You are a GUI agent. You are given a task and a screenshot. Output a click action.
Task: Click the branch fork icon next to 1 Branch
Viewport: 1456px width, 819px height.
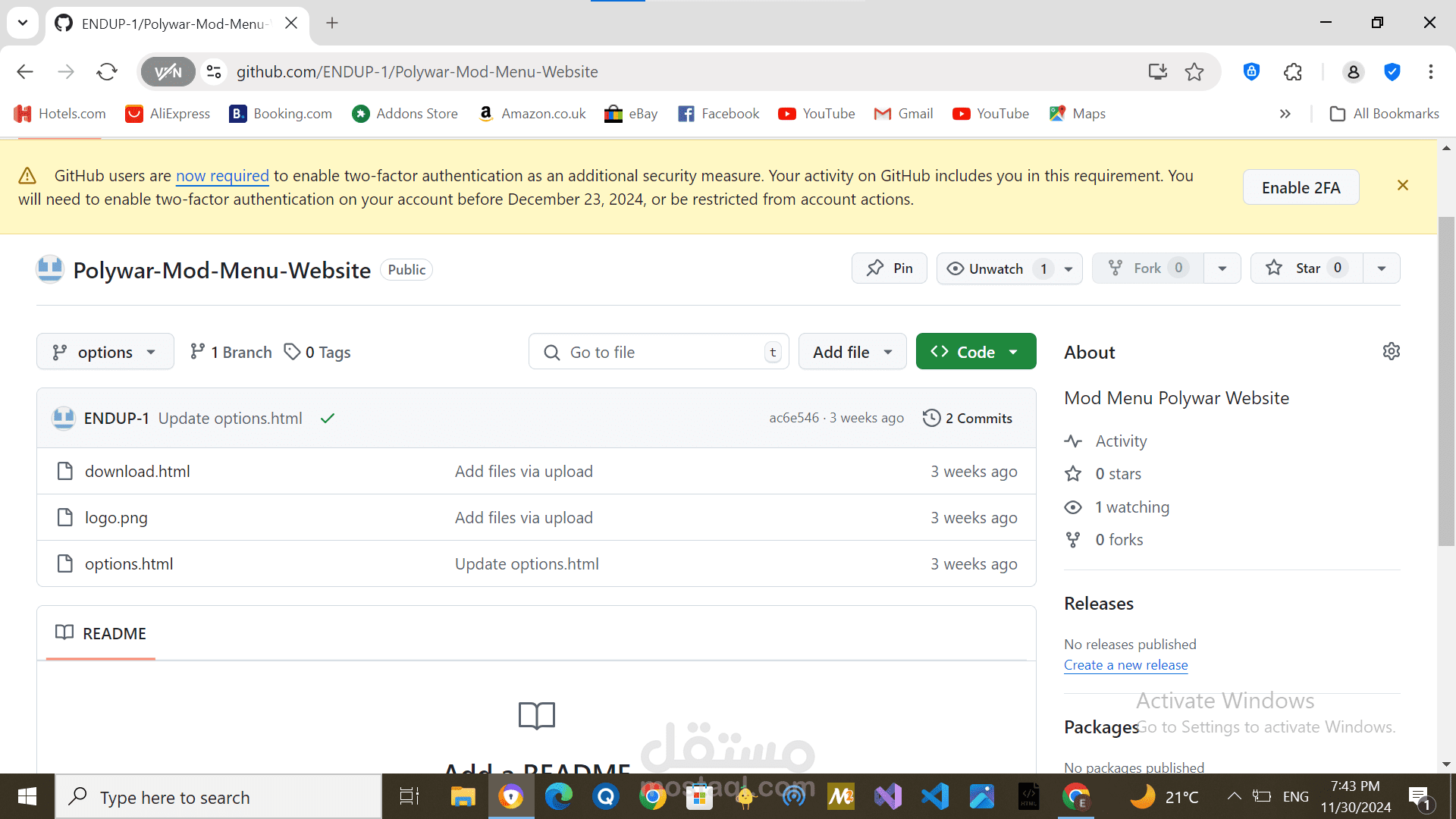pyautogui.click(x=196, y=351)
